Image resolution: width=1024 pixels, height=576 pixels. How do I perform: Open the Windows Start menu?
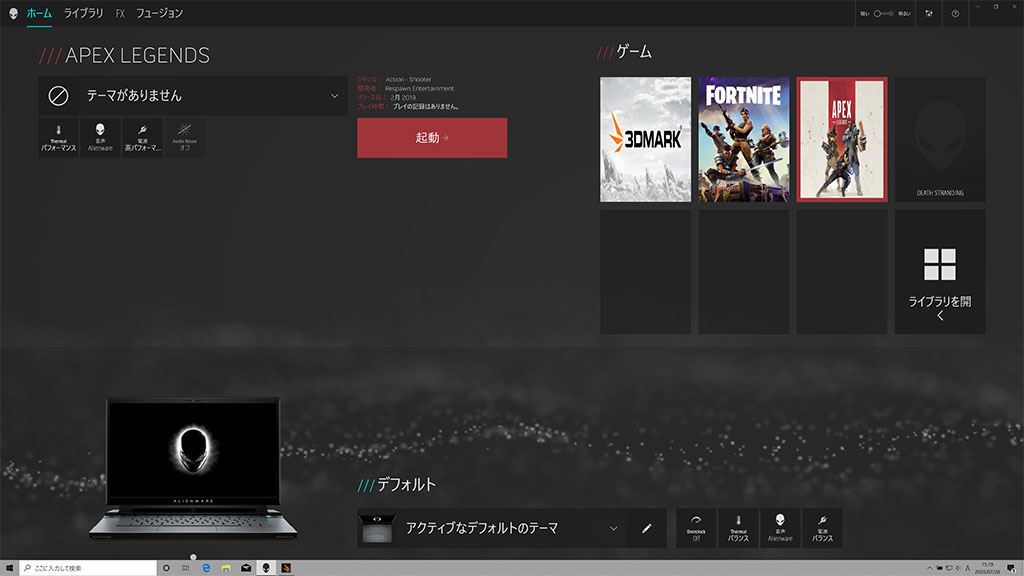click(x=9, y=568)
